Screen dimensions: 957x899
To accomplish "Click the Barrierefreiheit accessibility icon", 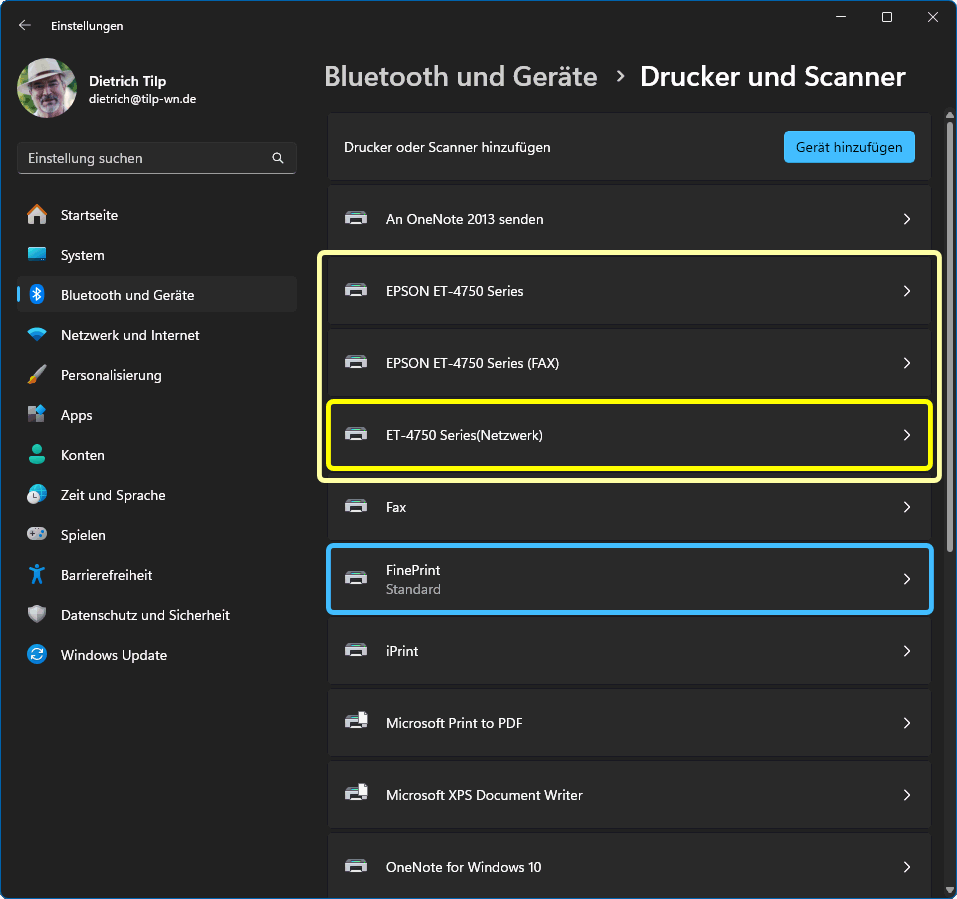I will click(x=37, y=575).
